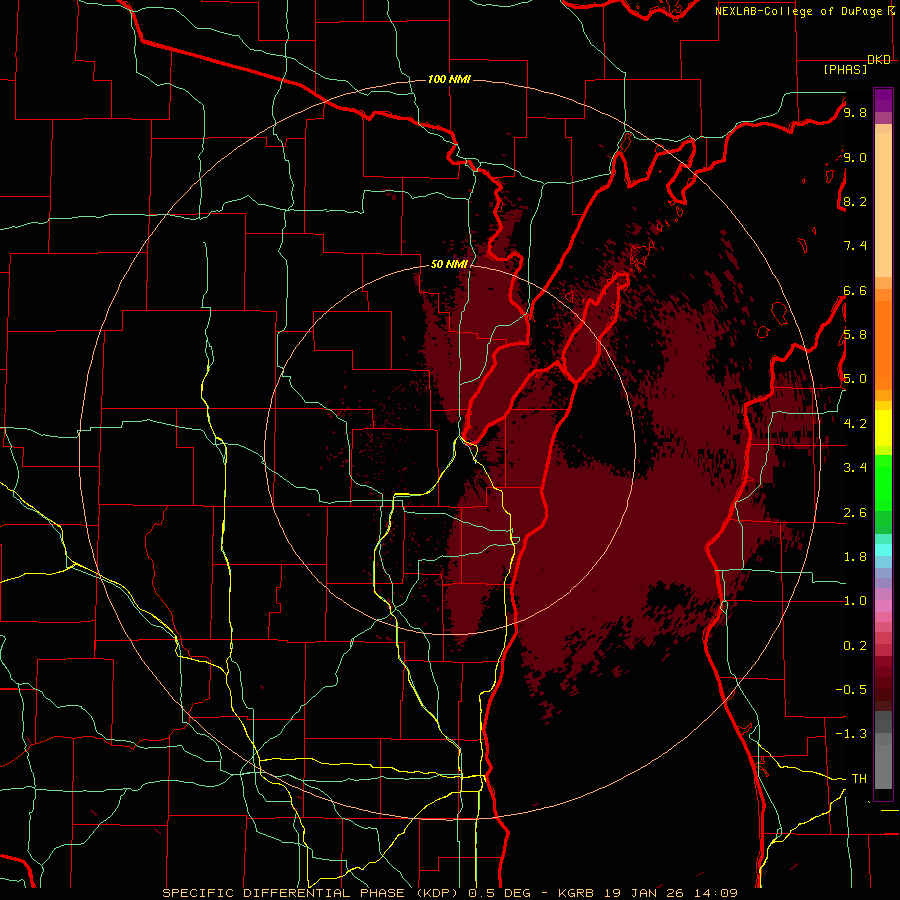
Task: Click the -0.5 scale value
Action: coord(851,690)
